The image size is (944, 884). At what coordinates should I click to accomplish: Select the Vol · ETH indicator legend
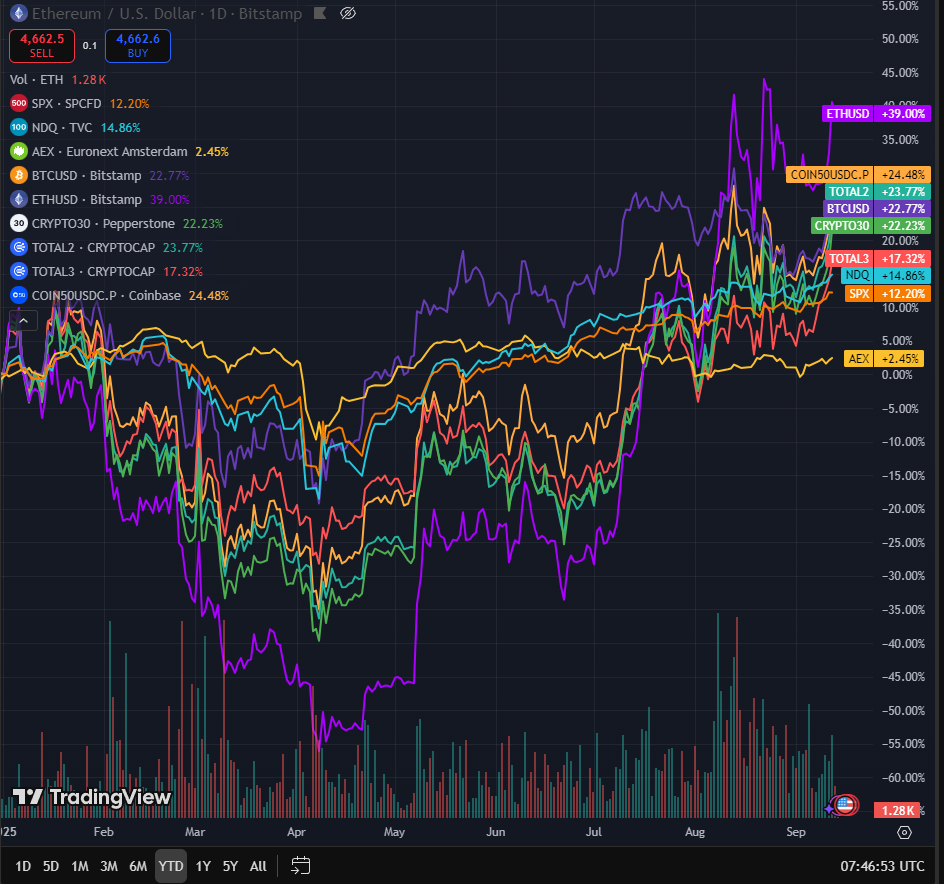tap(36, 79)
